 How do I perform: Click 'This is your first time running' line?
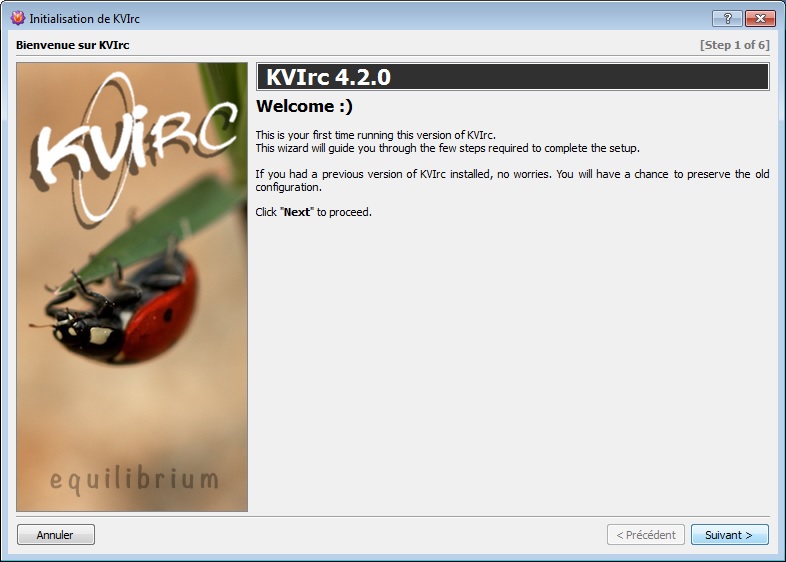pyautogui.click(x=375, y=135)
